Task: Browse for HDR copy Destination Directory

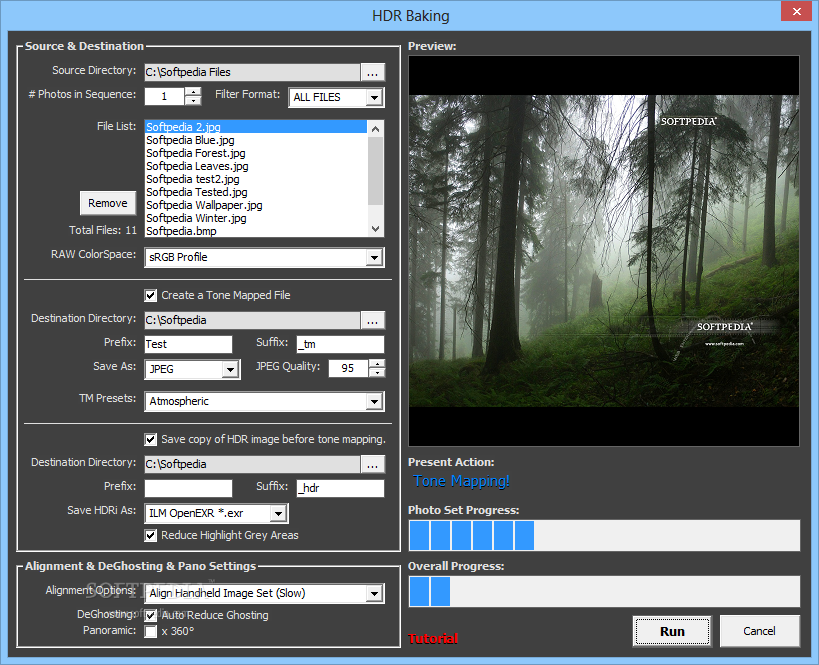Action: point(372,465)
